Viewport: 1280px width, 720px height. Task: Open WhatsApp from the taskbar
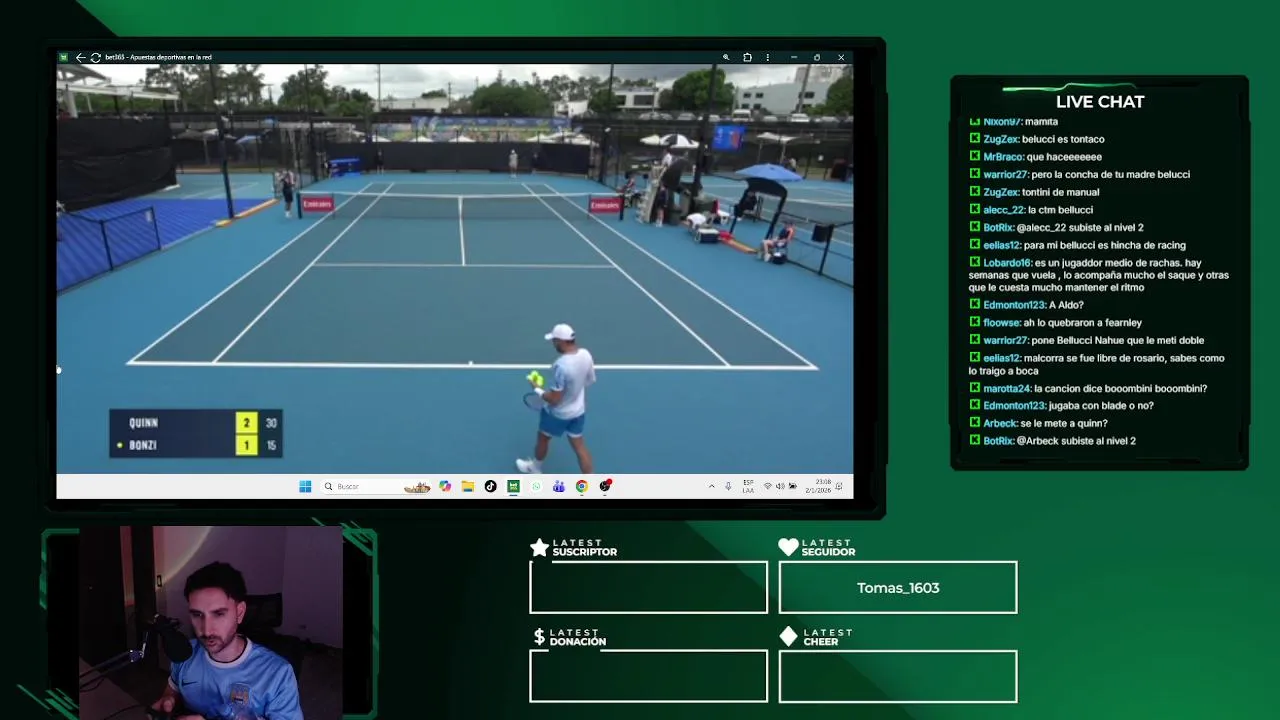coord(536,486)
